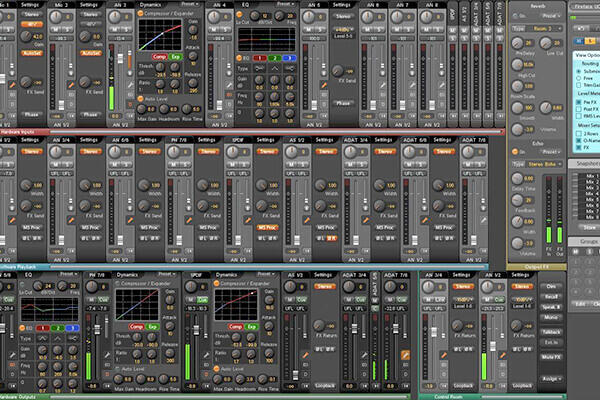The width and height of the screenshot is (600, 400).
Task: Click highlighted wrench on output ADAT 7/8 channel
Action: coord(405,355)
